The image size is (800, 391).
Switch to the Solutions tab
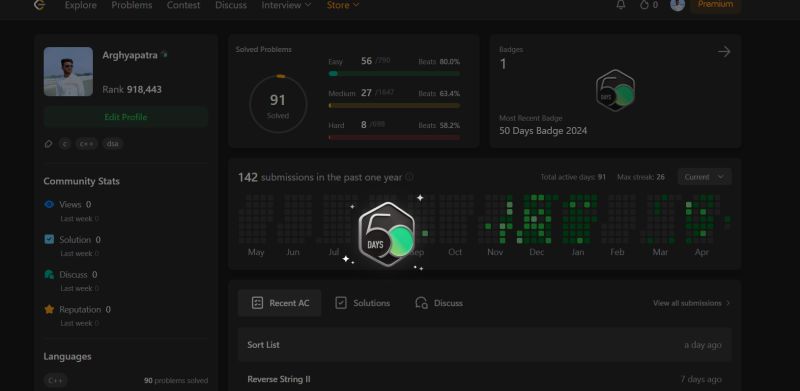pyautogui.click(x=363, y=303)
